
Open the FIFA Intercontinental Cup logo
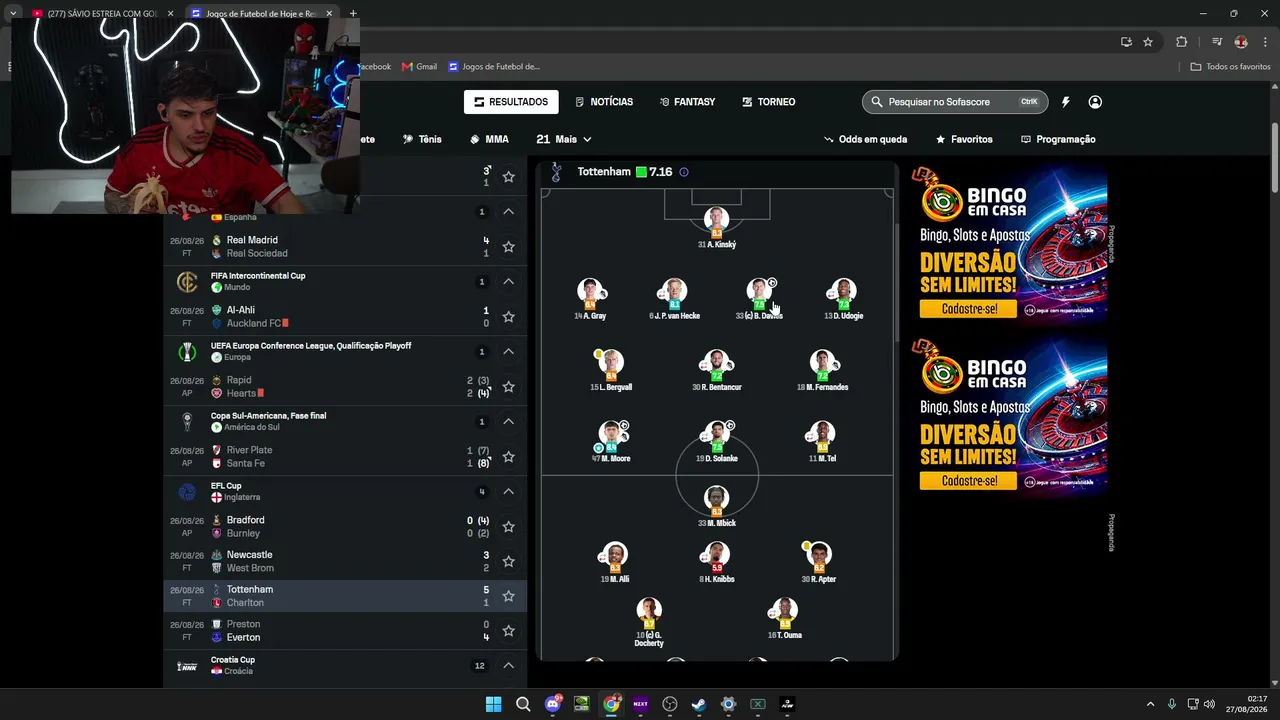click(187, 282)
